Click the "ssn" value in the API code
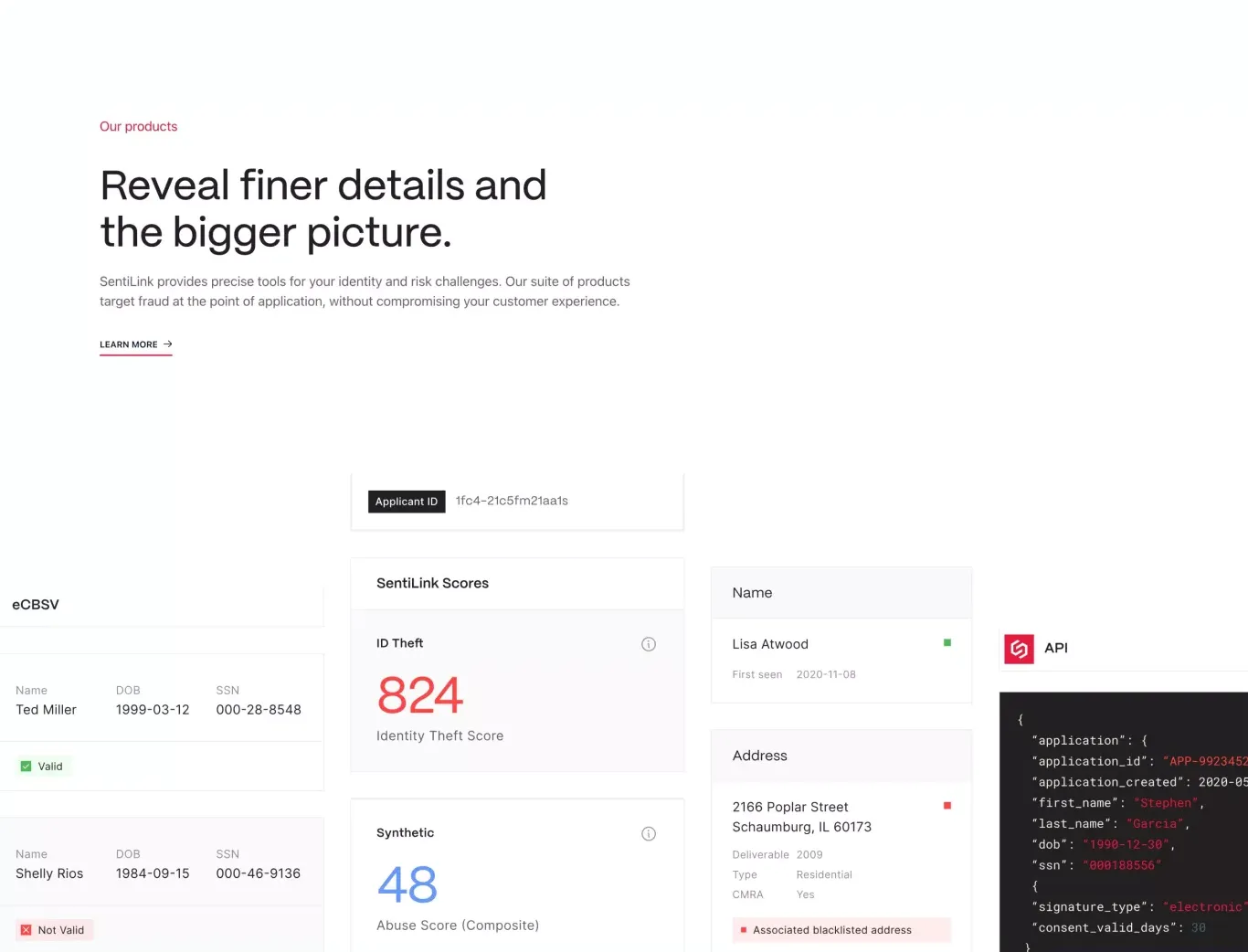Image resolution: width=1248 pixels, height=952 pixels. pyautogui.click(x=1123, y=865)
